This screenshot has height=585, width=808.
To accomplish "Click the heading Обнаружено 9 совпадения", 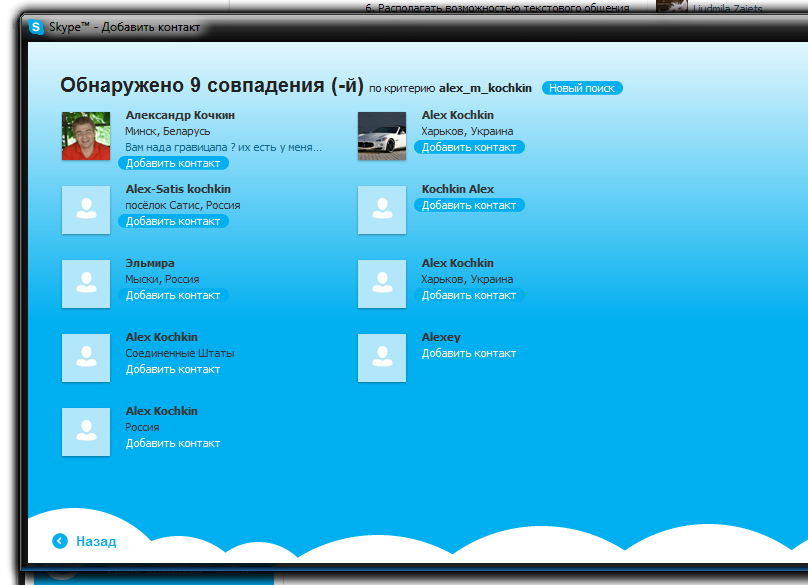I will 212,85.
